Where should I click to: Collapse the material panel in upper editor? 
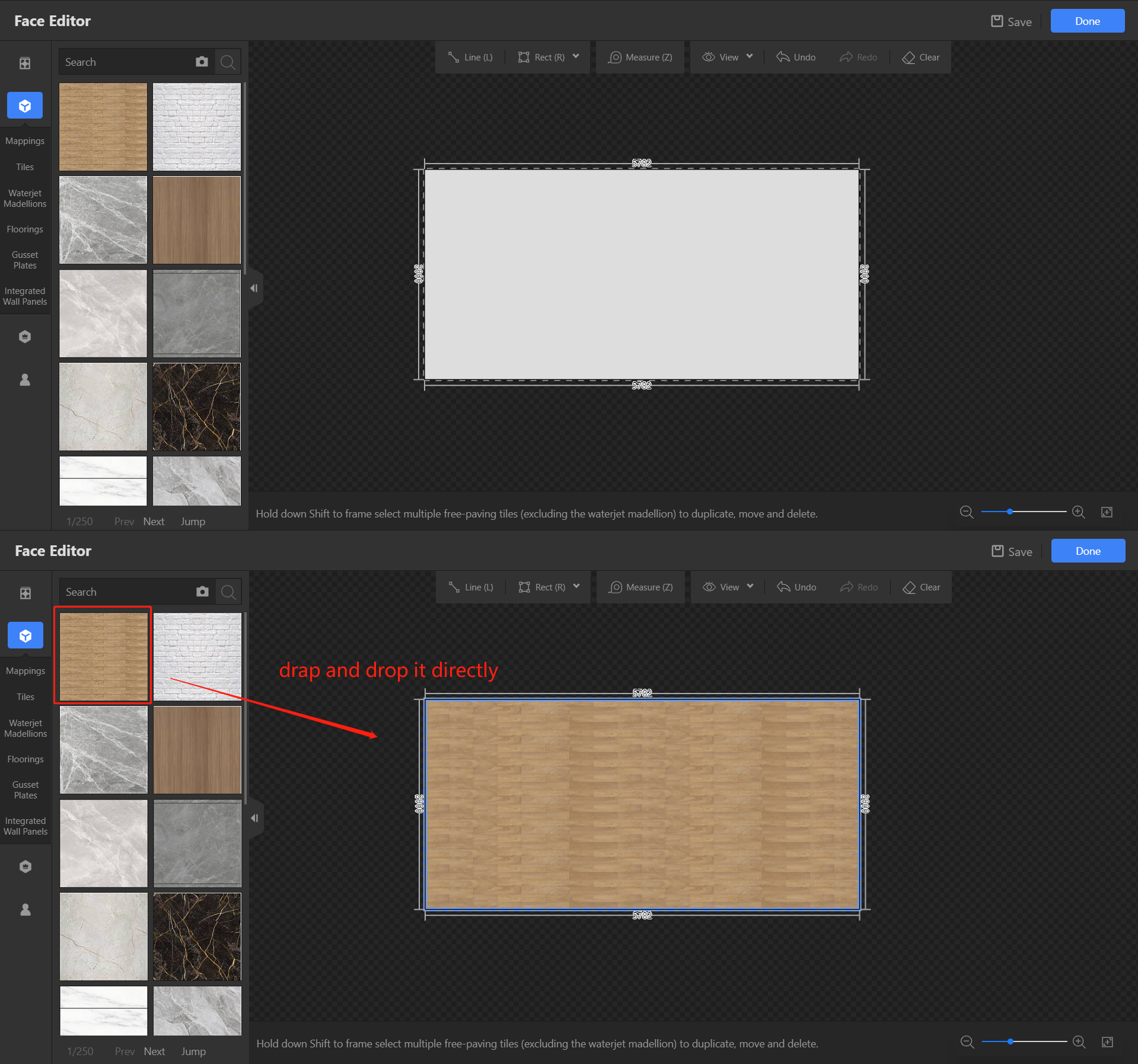tap(254, 289)
